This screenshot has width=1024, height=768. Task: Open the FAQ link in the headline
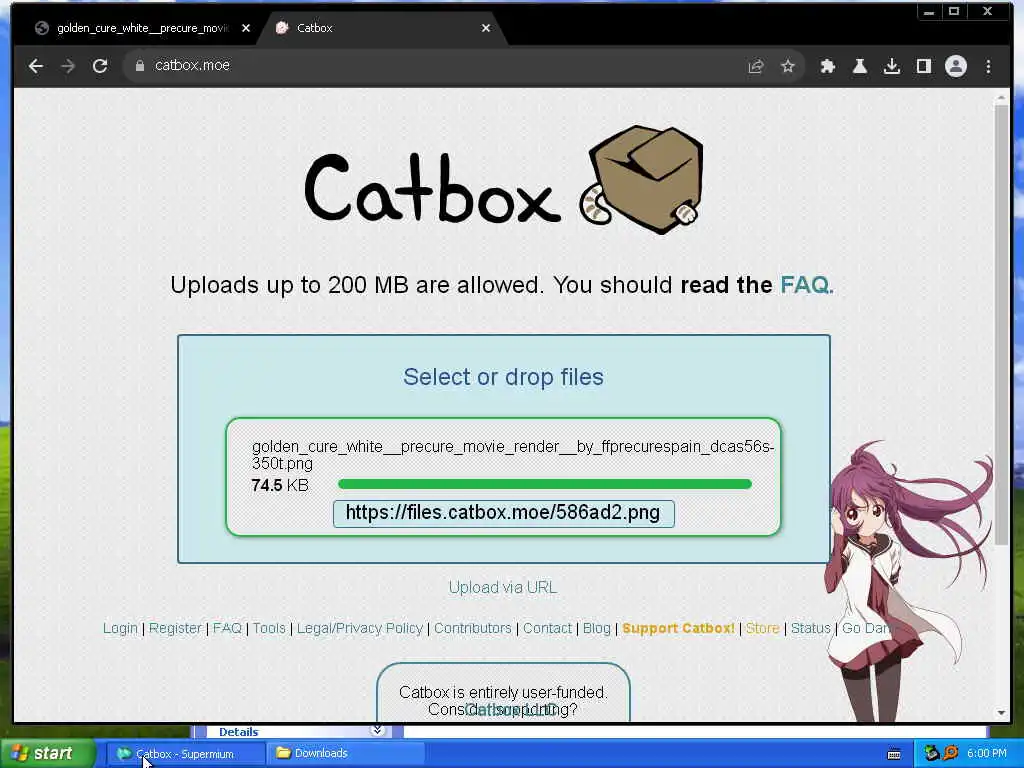point(807,285)
